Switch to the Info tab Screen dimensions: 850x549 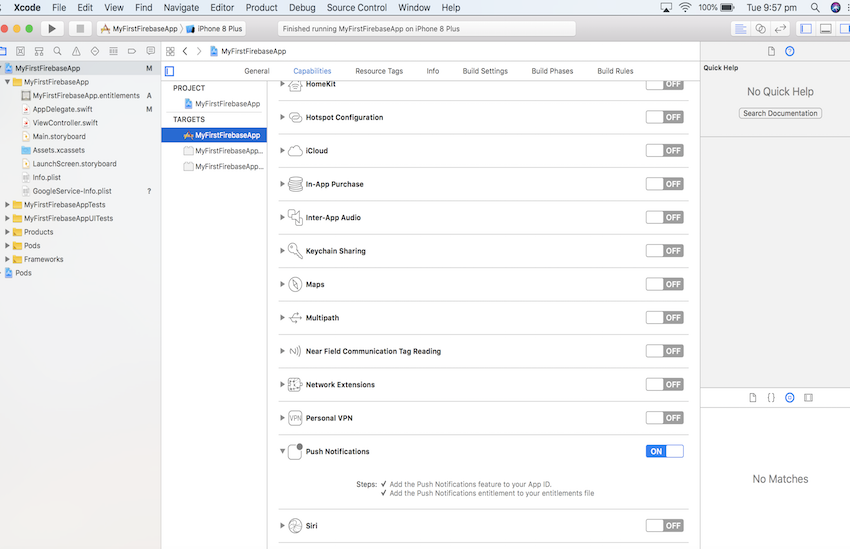pos(433,71)
